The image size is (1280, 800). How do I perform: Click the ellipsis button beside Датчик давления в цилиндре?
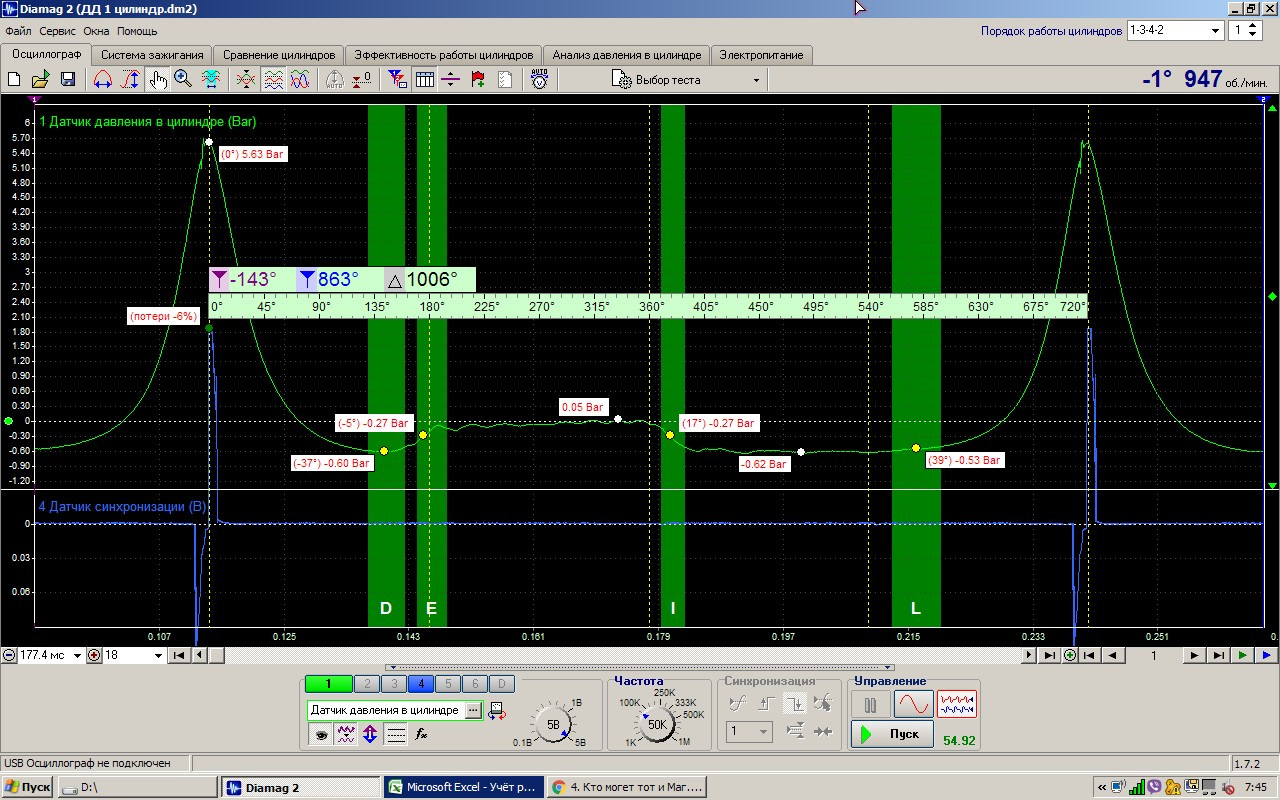click(x=472, y=710)
